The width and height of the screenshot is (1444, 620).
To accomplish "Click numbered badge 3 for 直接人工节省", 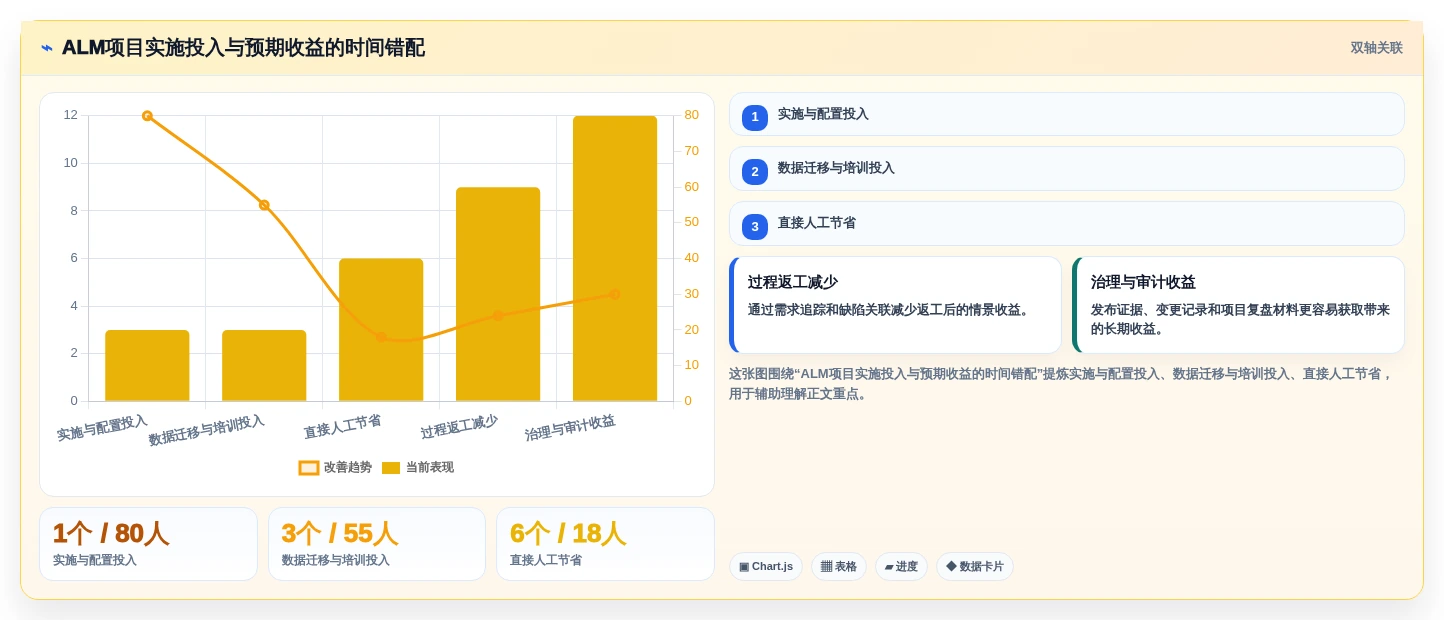I will [x=755, y=227].
